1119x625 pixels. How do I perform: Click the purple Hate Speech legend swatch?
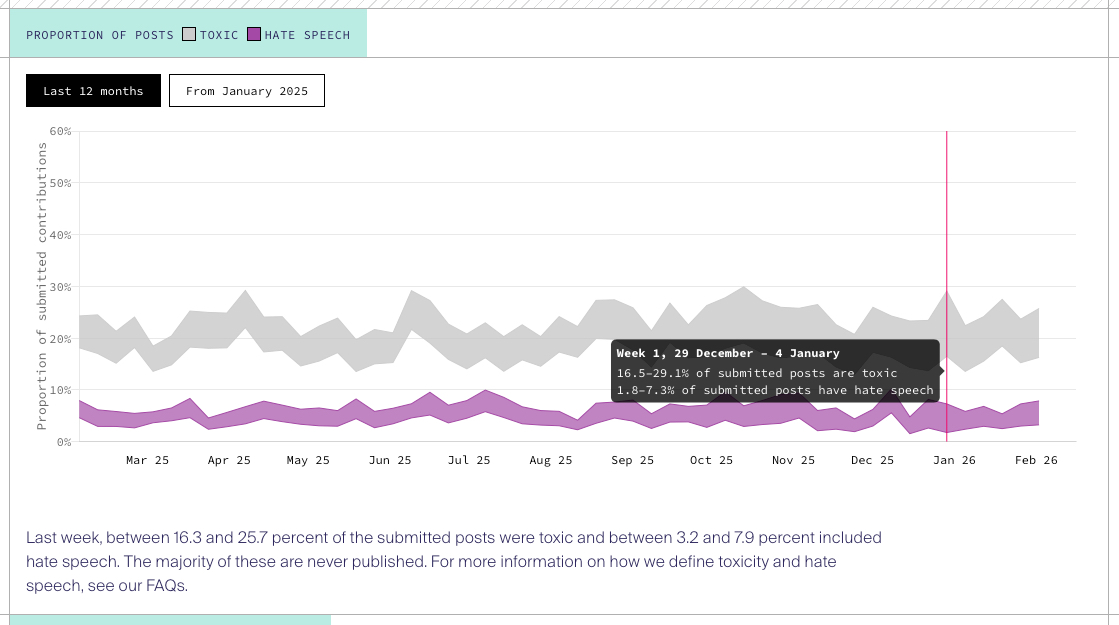(254, 35)
